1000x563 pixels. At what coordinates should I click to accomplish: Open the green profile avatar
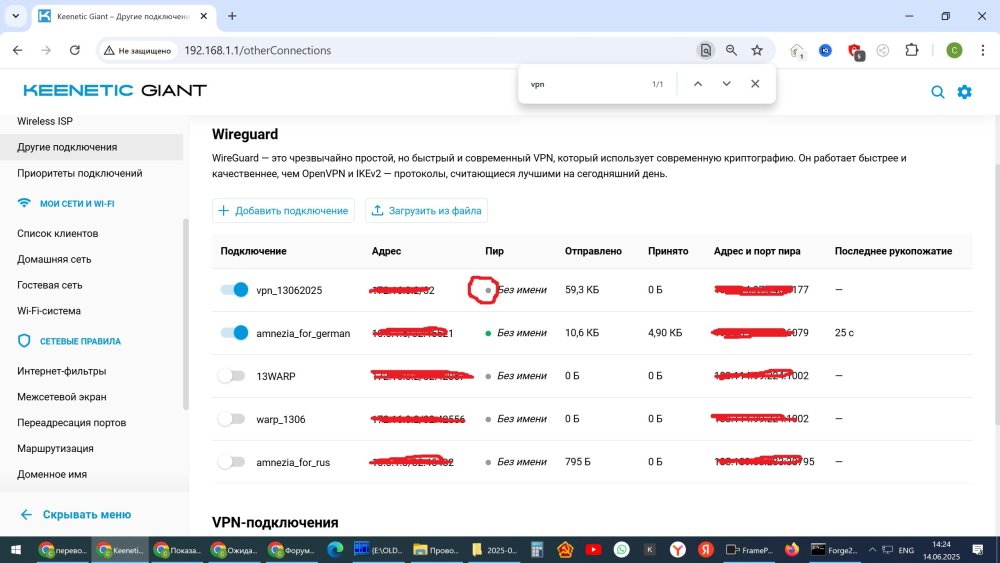click(954, 50)
